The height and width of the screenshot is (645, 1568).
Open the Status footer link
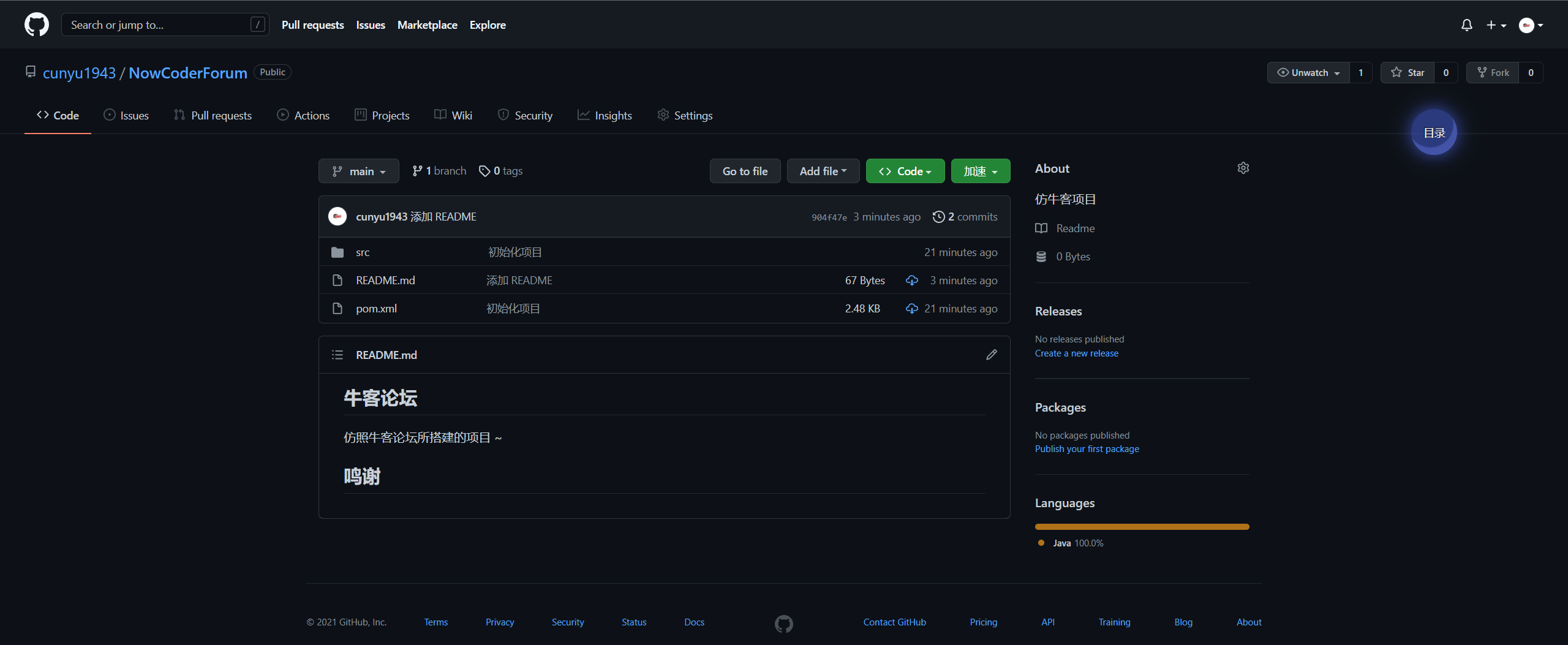tap(634, 622)
